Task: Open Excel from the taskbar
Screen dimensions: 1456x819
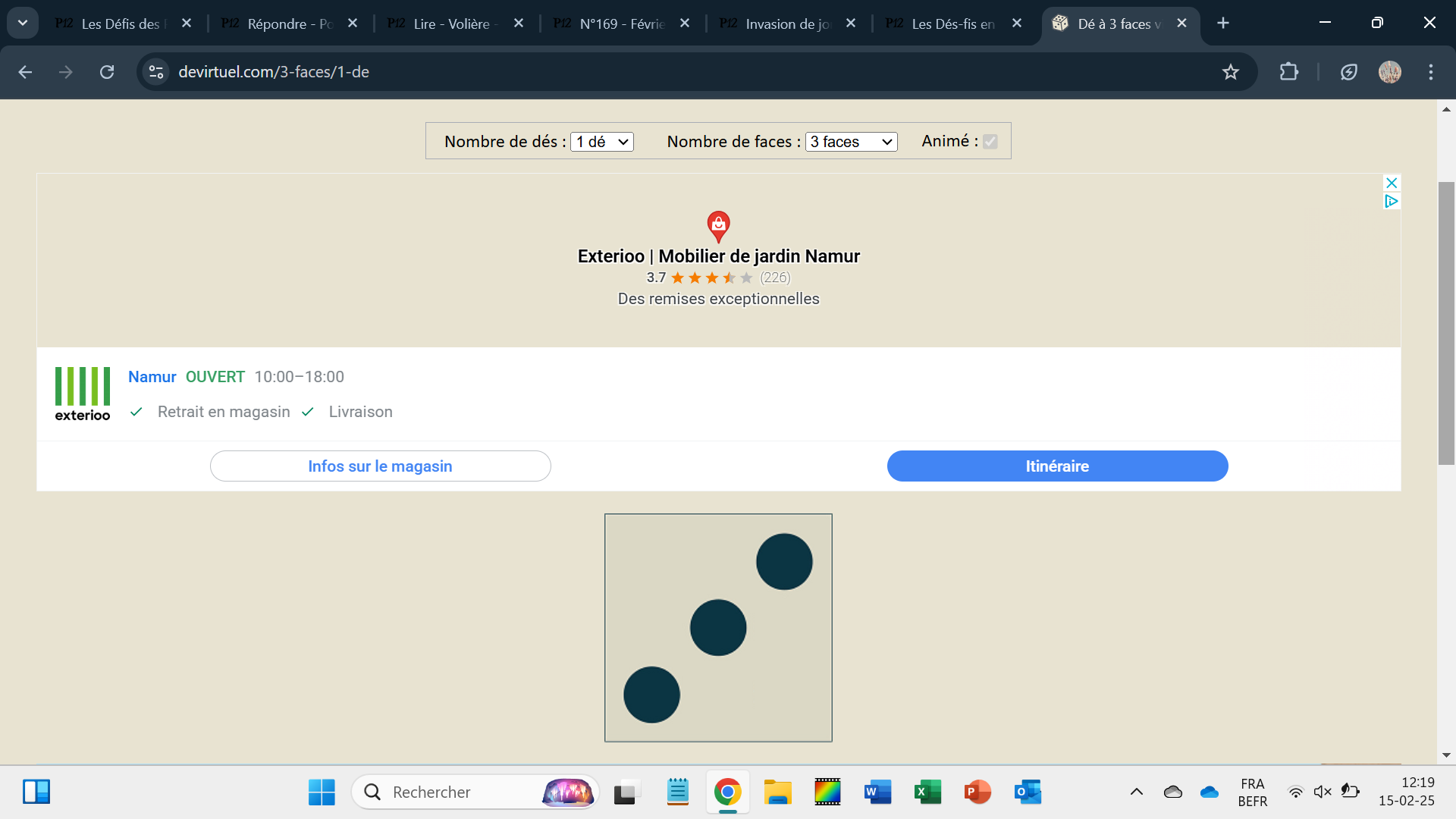Action: pyautogui.click(x=927, y=792)
